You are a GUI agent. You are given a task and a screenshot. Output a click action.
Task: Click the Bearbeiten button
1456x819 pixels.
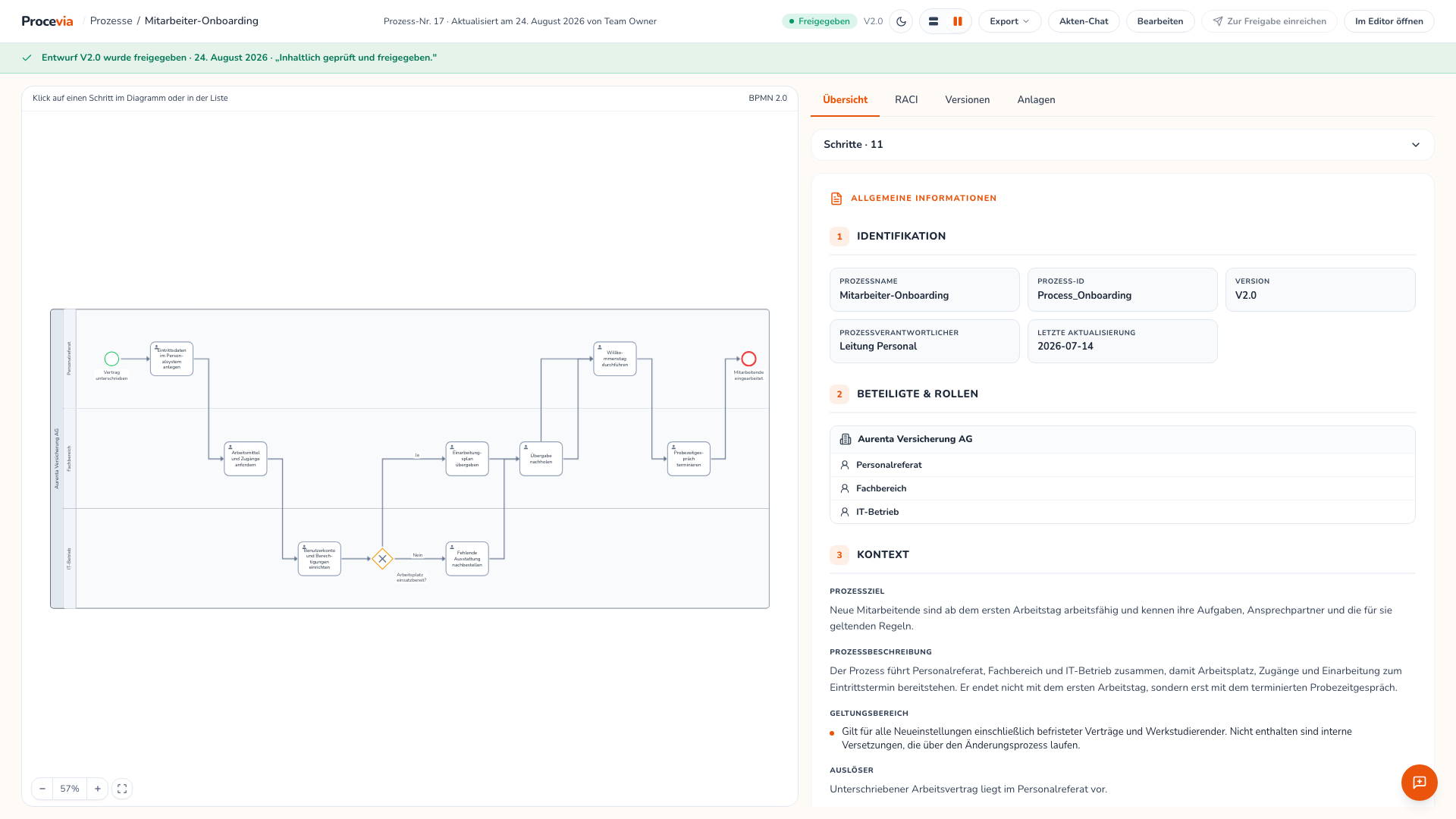pyautogui.click(x=1159, y=21)
